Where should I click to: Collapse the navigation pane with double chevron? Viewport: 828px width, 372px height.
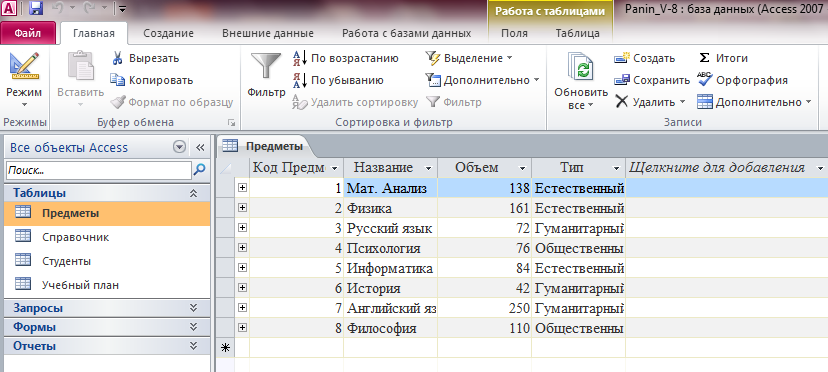click(200, 147)
